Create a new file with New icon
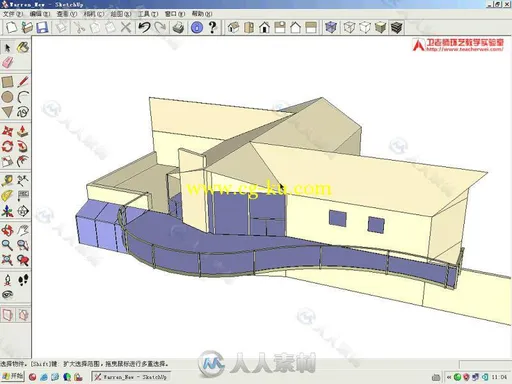The image size is (512, 384). click(x=11, y=27)
